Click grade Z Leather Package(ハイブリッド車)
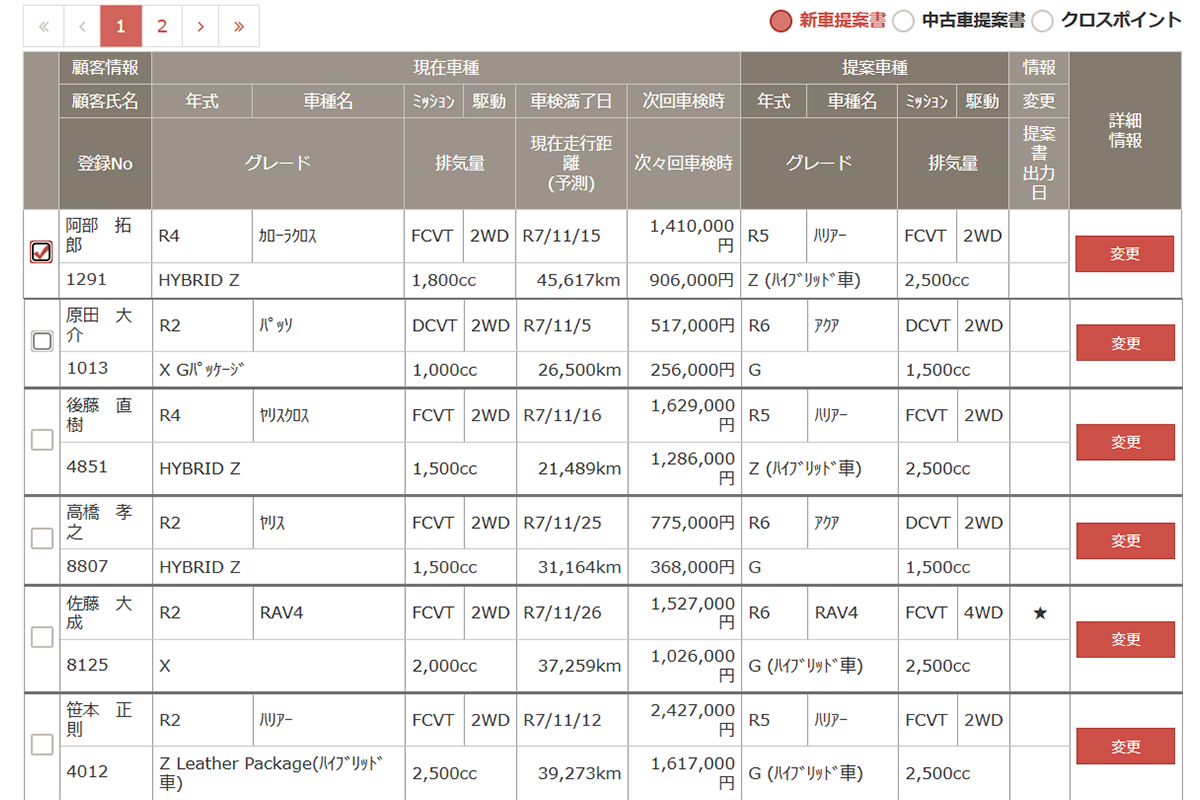 pos(273,772)
